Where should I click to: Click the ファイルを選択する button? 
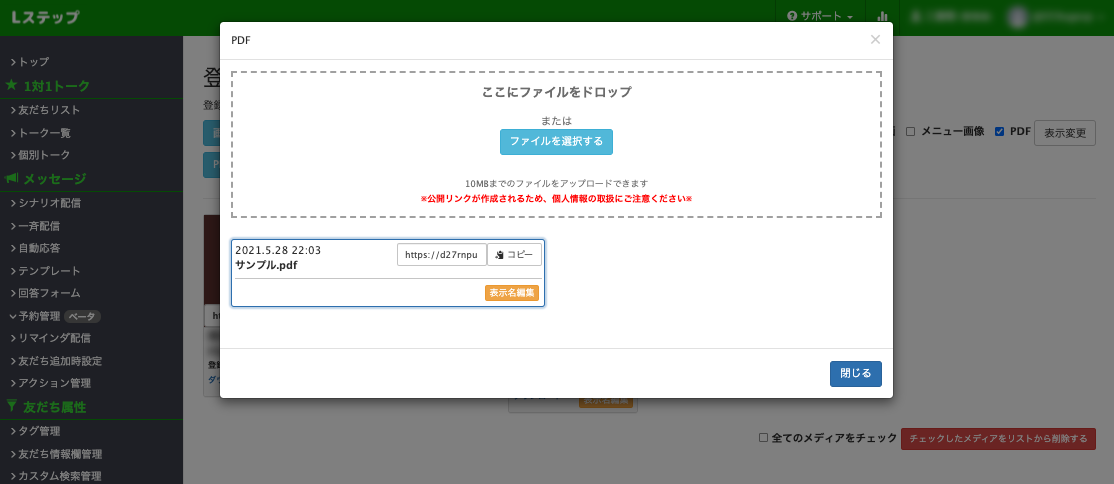pyautogui.click(x=556, y=141)
